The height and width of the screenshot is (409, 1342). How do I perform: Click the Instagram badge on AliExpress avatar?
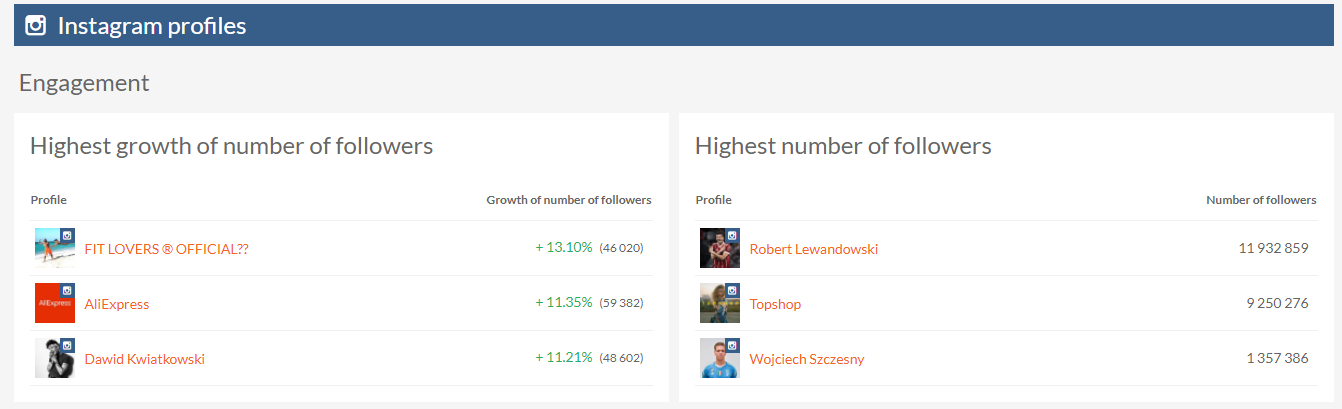(68, 290)
